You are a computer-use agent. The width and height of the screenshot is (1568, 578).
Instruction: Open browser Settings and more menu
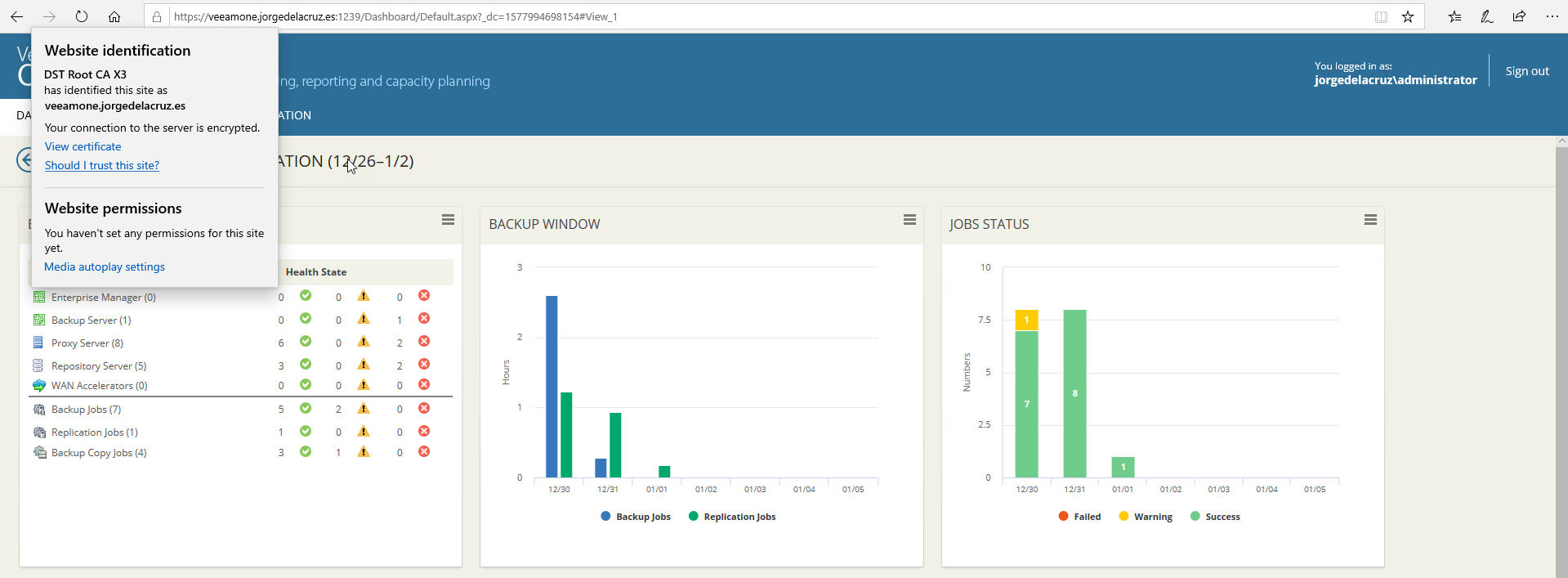click(x=1552, y=16)
